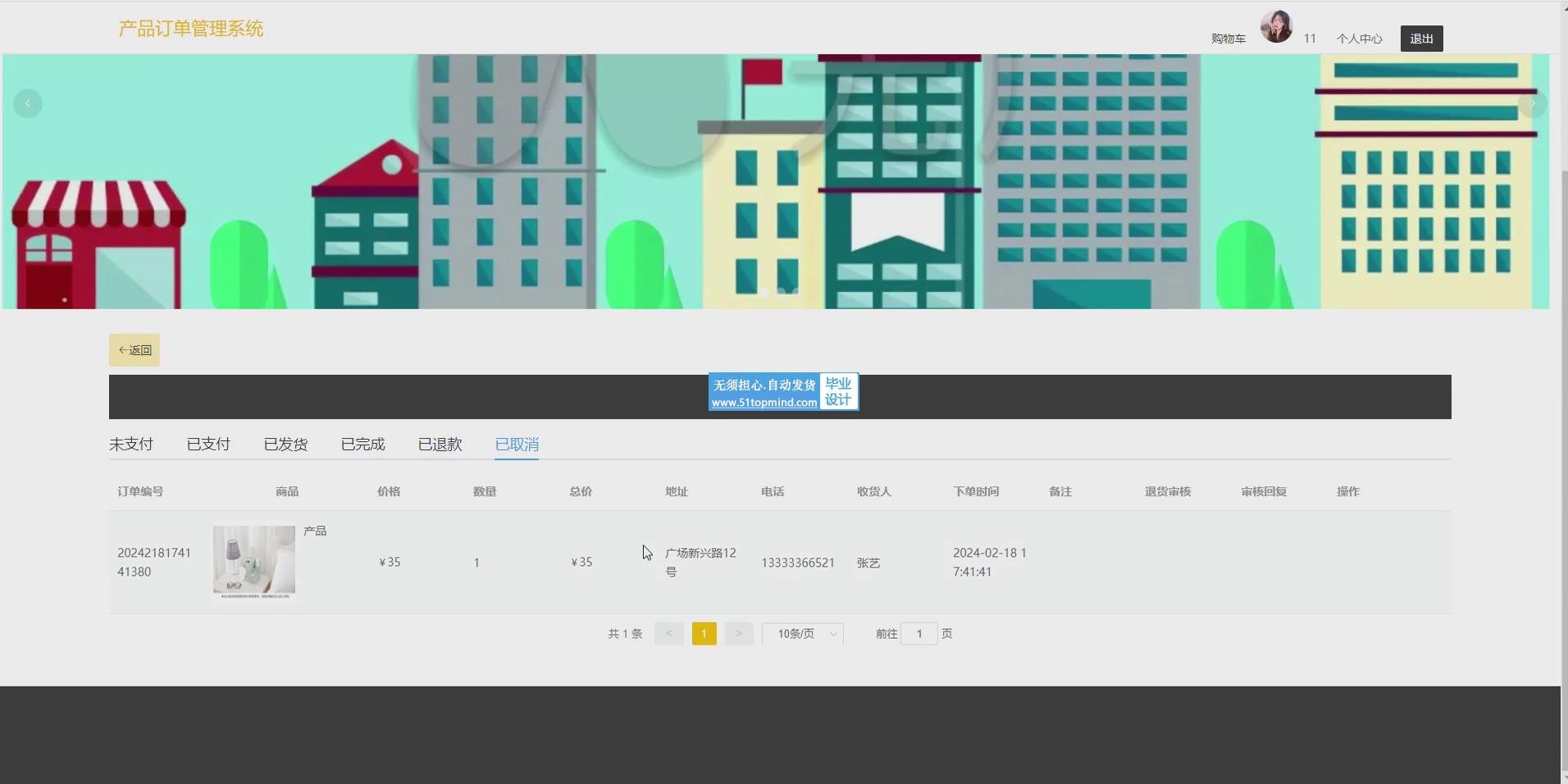
Task: Click the 下单时间 column header
Action: coord(976,491)
